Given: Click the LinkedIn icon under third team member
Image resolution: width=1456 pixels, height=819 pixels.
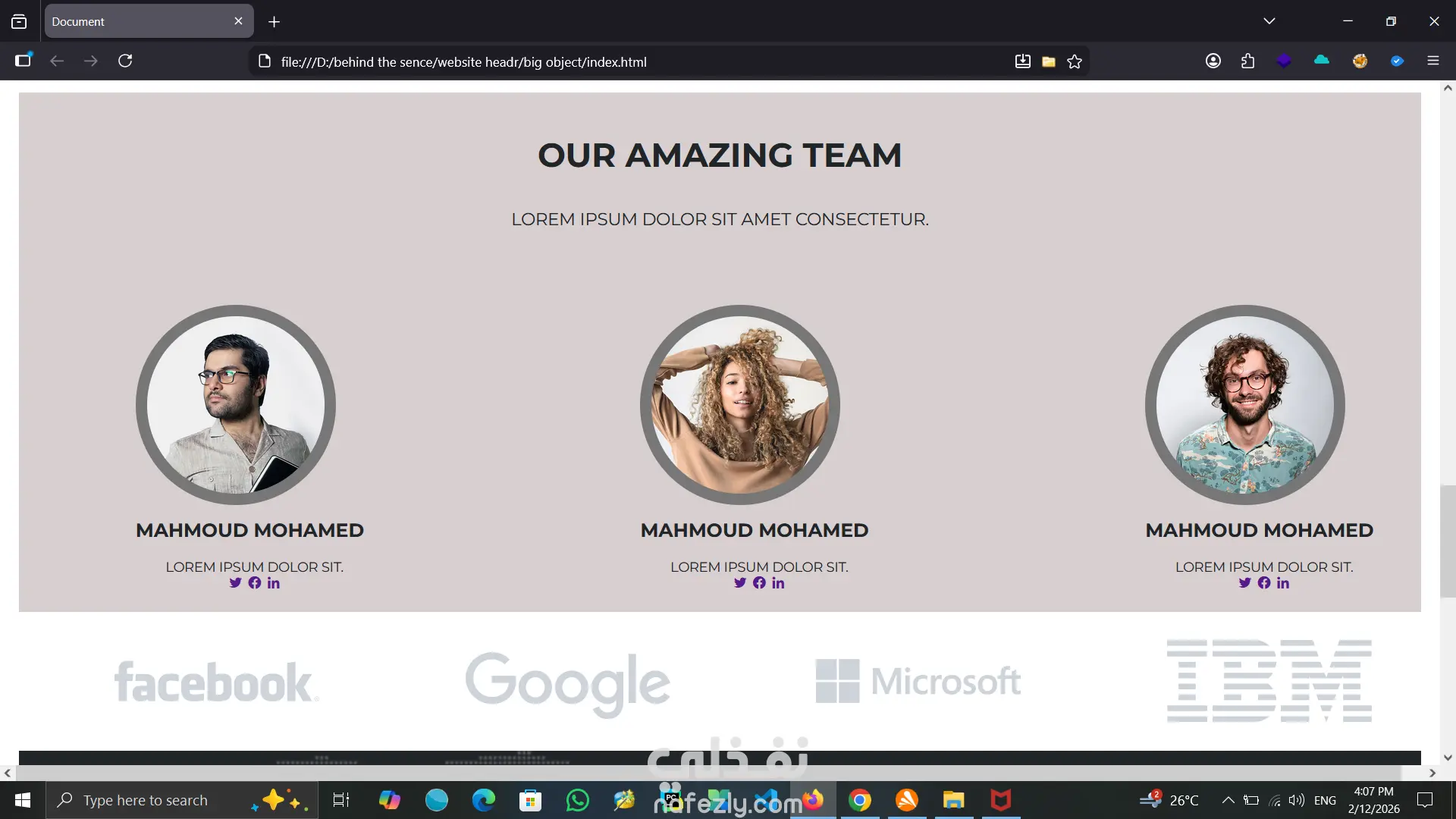Looking at the screenshot, I should pos(1283,583).
